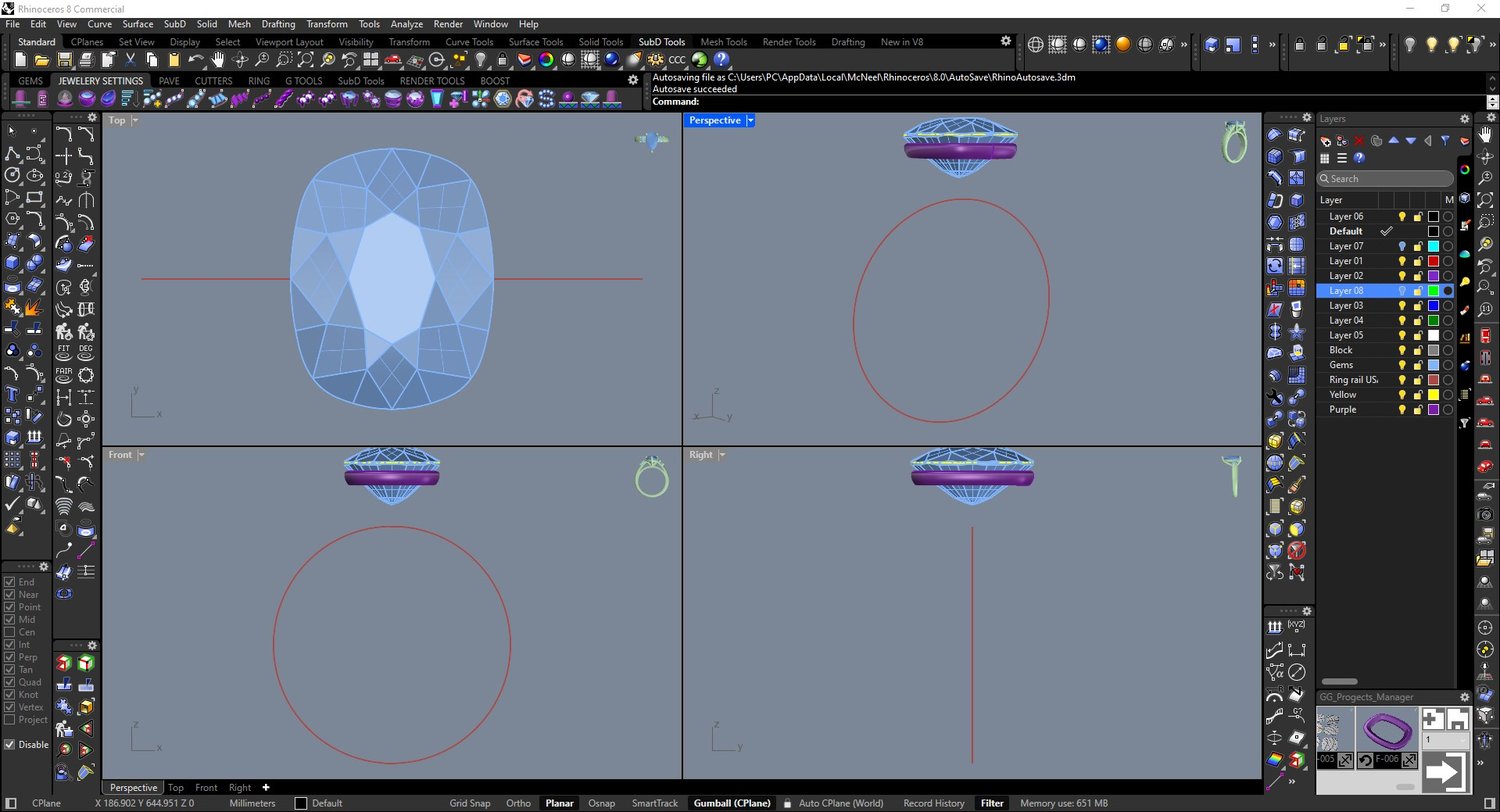The width and height of the screenshot is (1500, 812).
Task: Click Record History in status bar
Action: click(934, 803)
